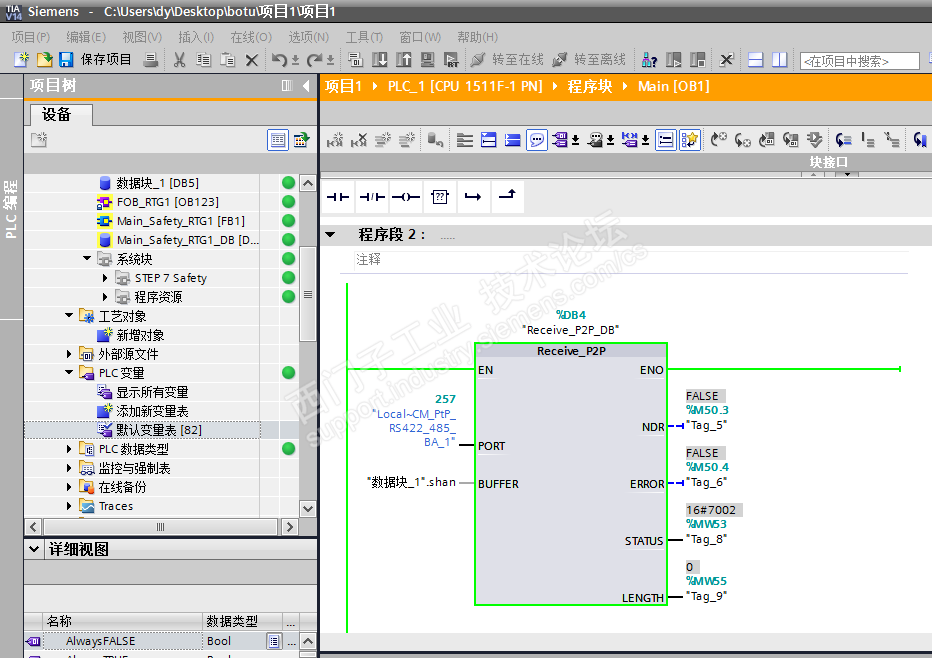Screen dimensions: 932x658
Task: Click 转至在线 go online button
Action: tap(507, 59)
